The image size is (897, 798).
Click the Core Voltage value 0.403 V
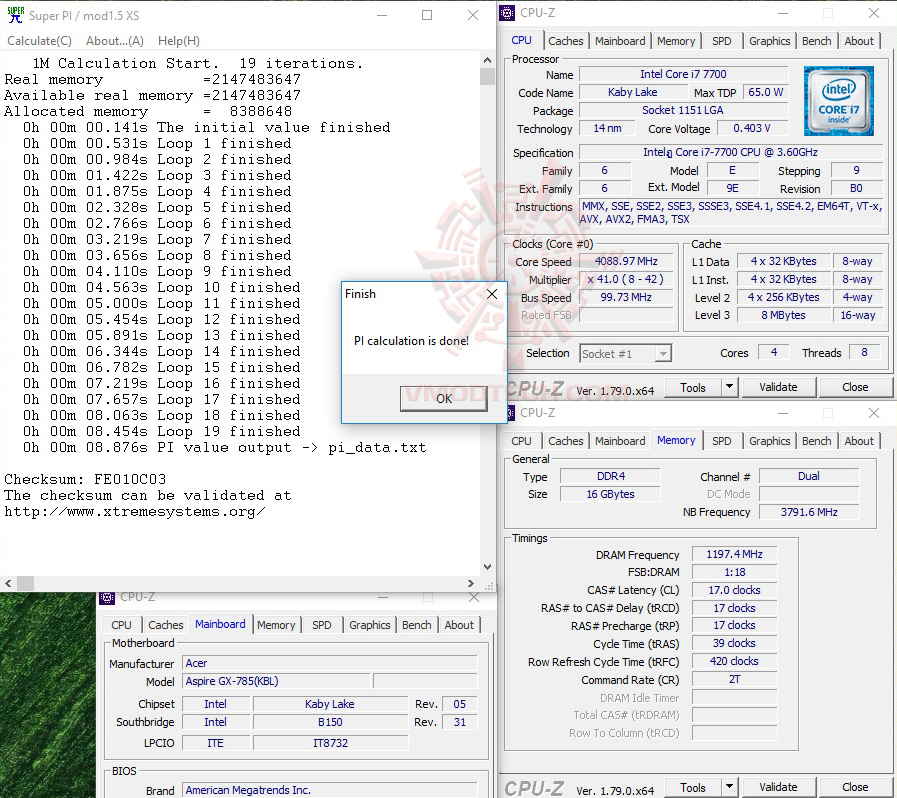pos(752,128)
